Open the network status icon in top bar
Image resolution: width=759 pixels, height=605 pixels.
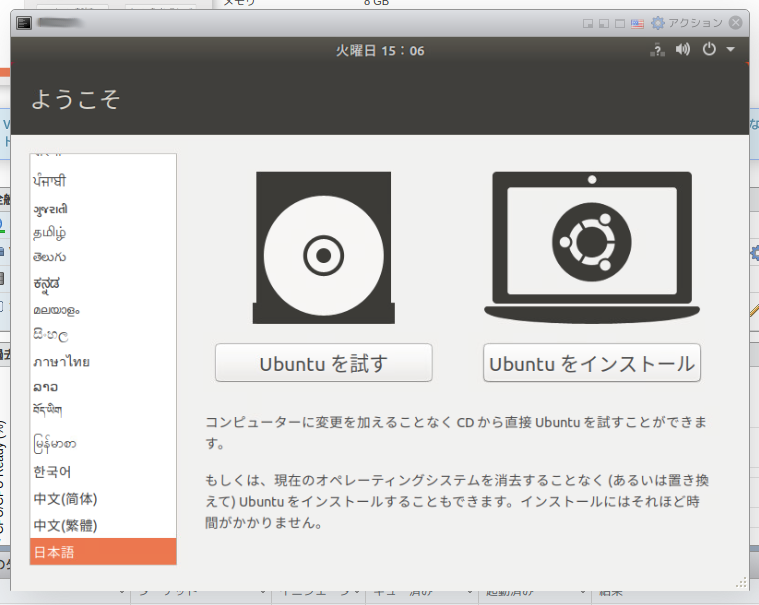657,50
